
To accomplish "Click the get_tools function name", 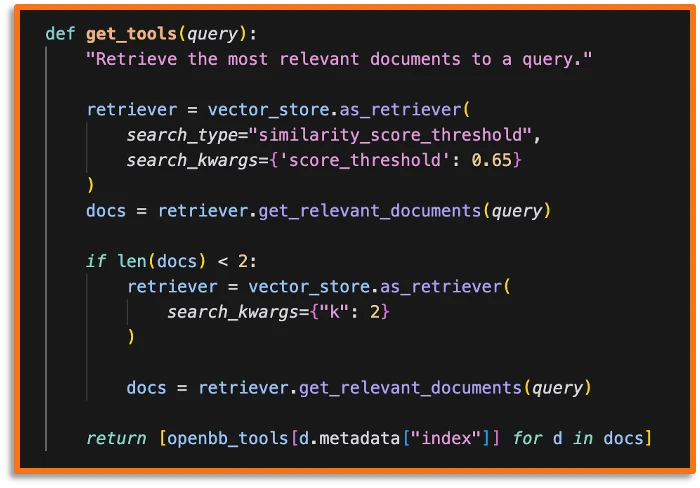I will 126,33.
